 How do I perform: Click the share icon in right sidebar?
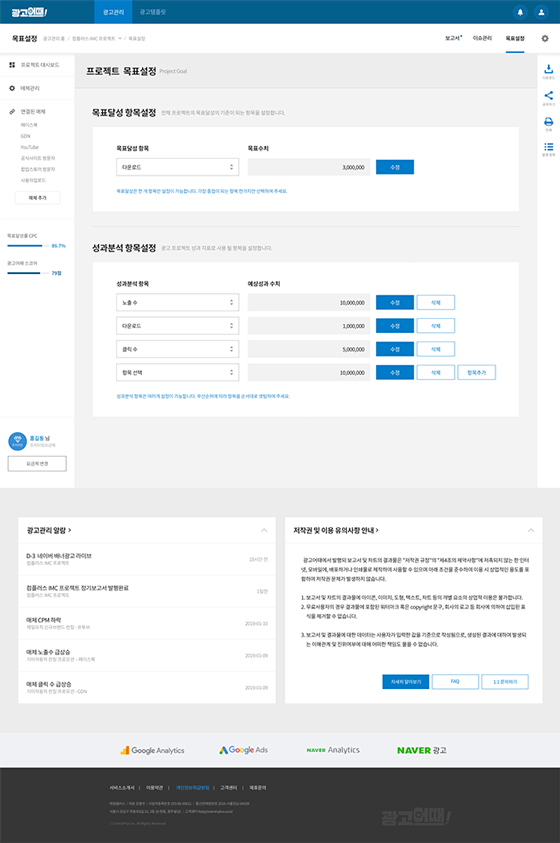tap(548, 95)
